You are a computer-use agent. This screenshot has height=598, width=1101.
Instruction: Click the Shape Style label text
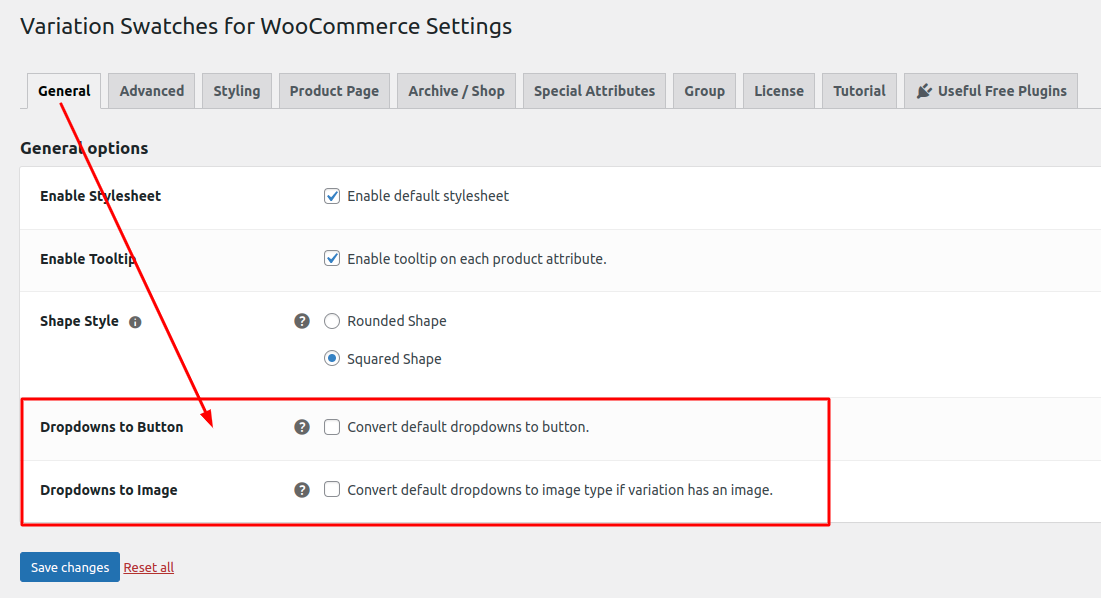(79, 321)
